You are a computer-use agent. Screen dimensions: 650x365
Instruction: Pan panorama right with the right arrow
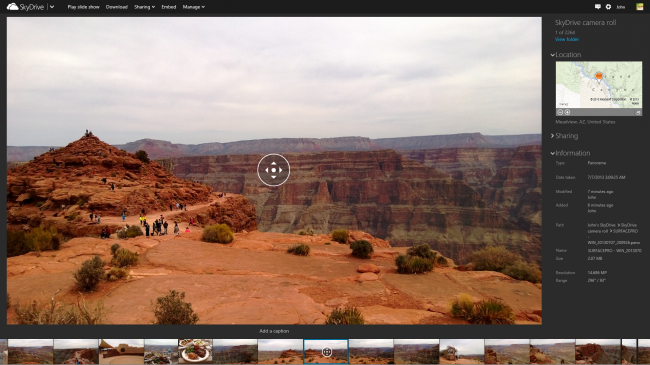(281, 170)
